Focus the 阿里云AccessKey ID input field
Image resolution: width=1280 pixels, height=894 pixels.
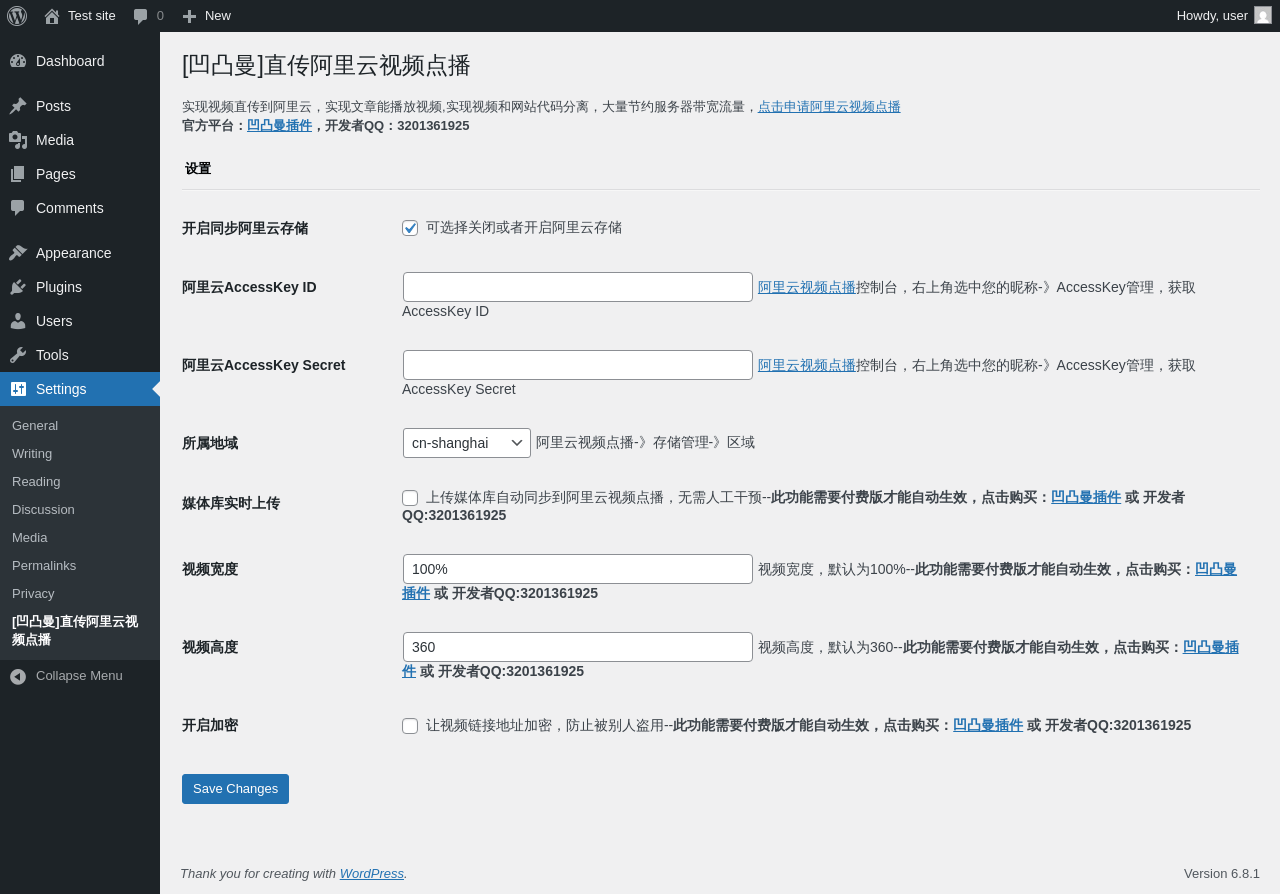click(578, 287)
